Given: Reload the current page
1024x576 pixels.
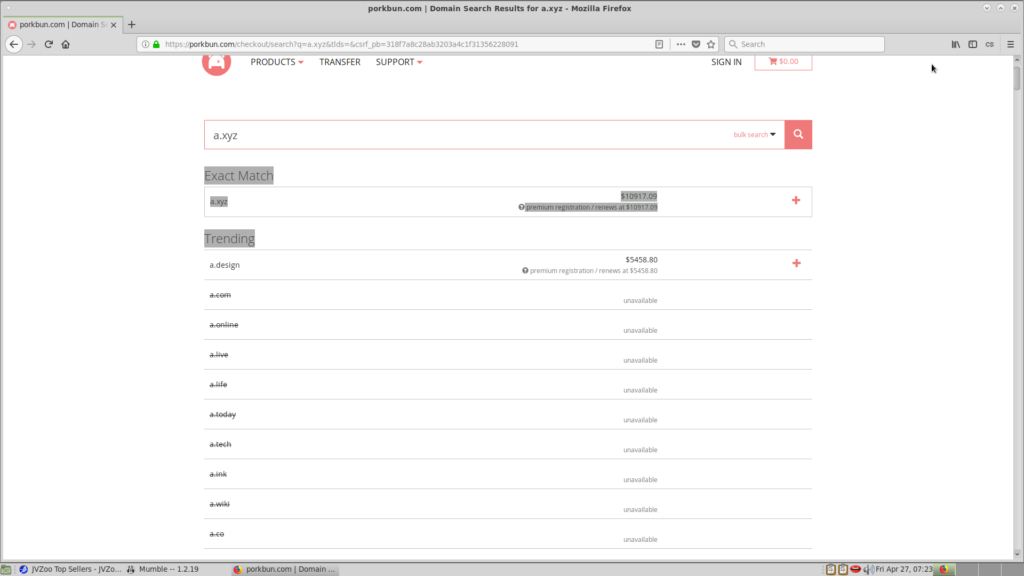Looking at the screenshot, I should [x=48, y=44].
